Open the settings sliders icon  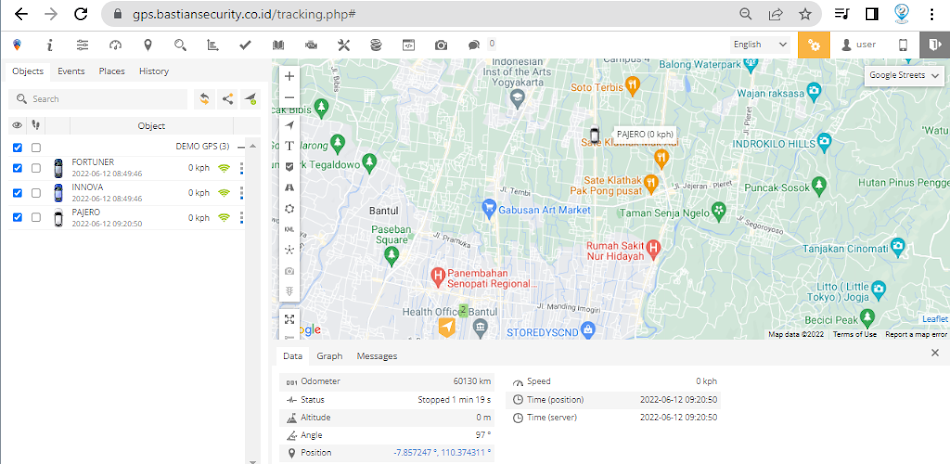[x=82, y=45]
